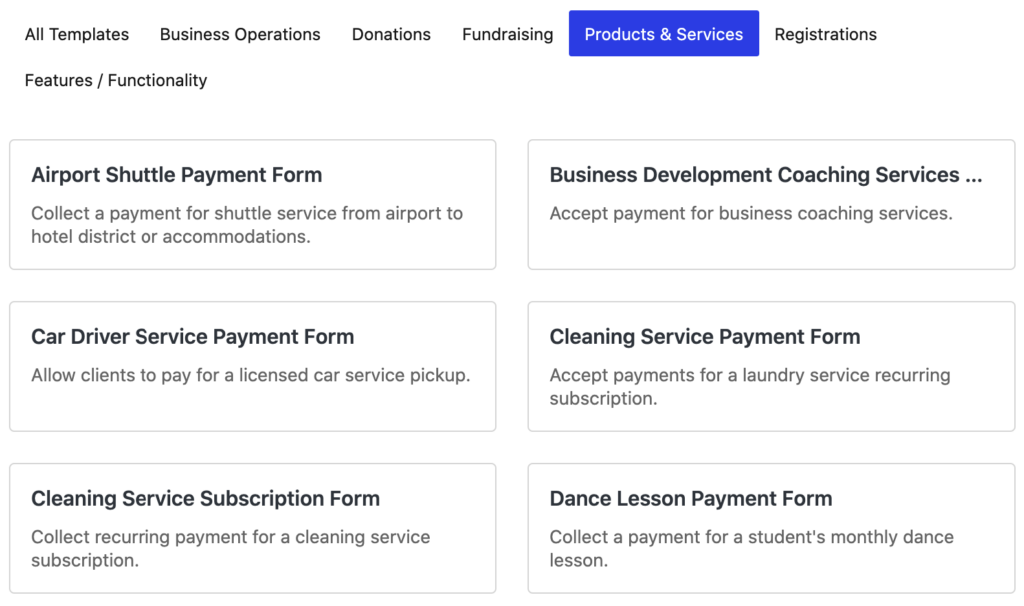Click the active Products & Services tab

pos(663,34)
